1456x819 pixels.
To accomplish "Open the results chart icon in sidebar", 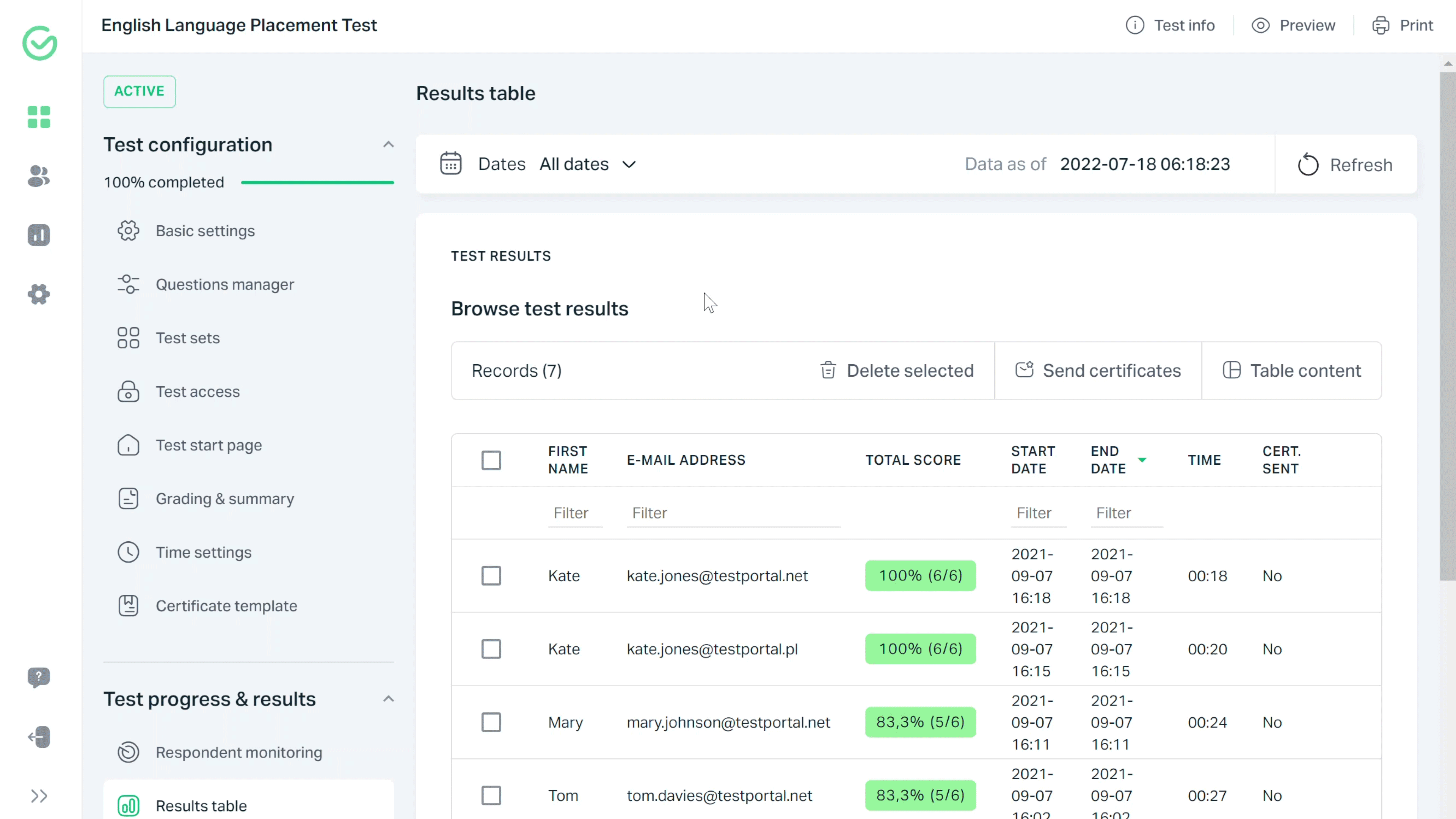I will click(38, 235).
